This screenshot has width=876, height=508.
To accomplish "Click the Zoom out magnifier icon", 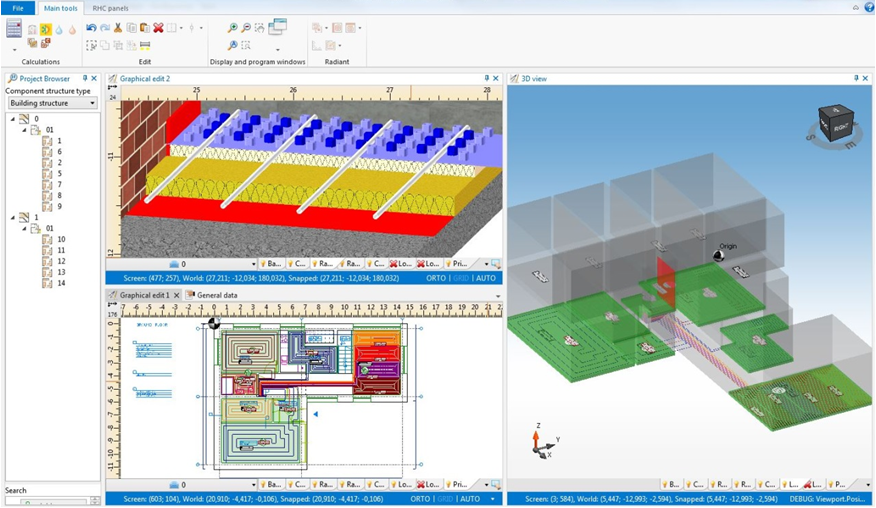I will (x=246, y=28).
